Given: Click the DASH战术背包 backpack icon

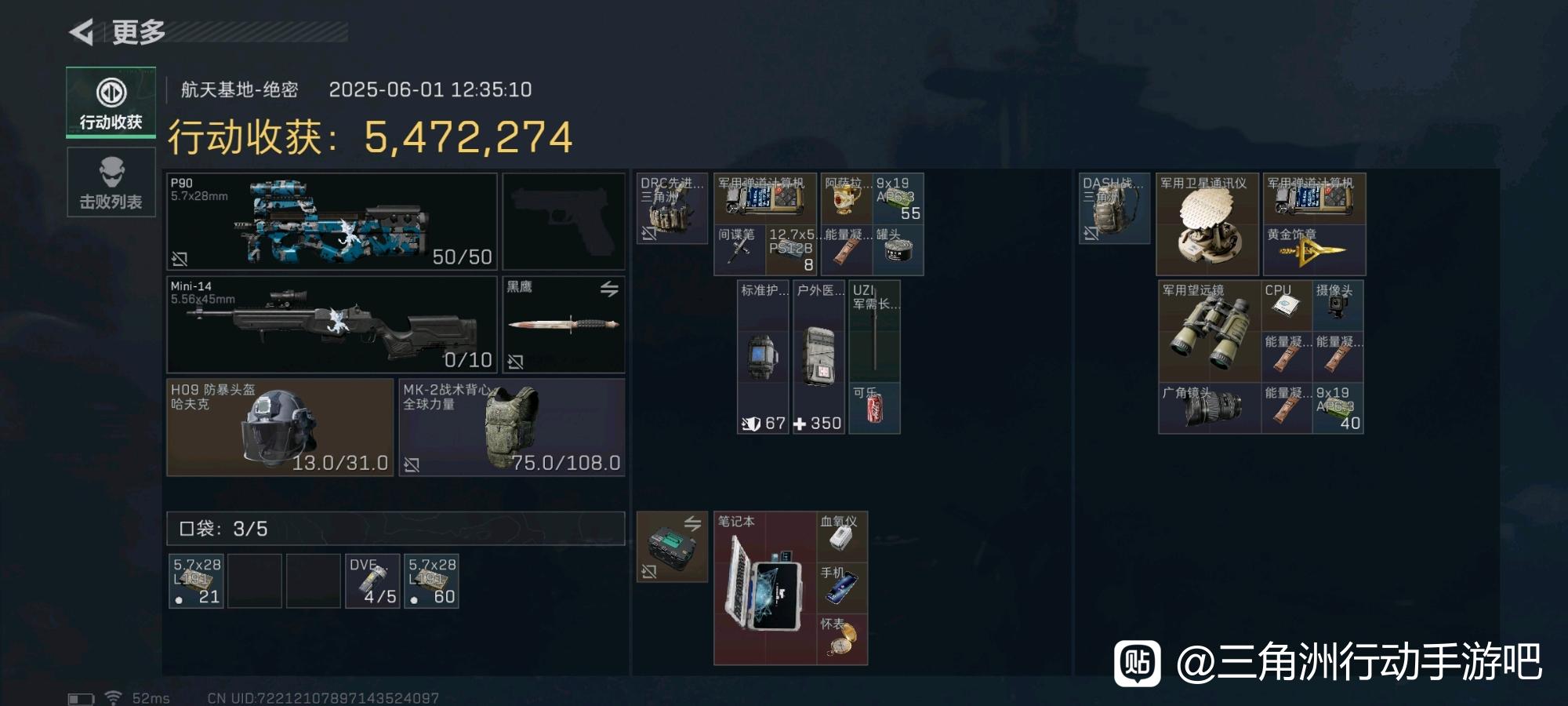Looking at the screenshot, I should pos(1114,208).
